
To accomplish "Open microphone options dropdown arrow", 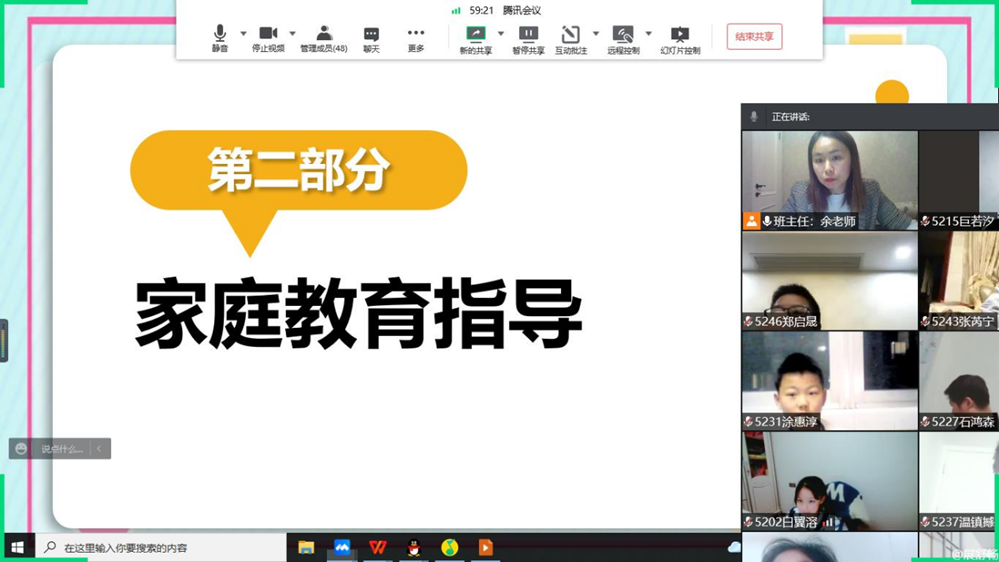I will tap(243, 33).
